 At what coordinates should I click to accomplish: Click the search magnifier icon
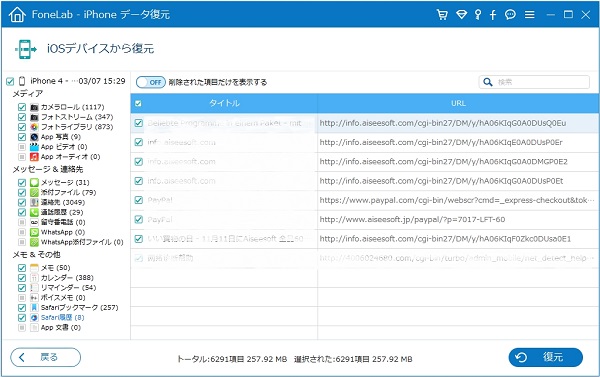click(488, 82)
